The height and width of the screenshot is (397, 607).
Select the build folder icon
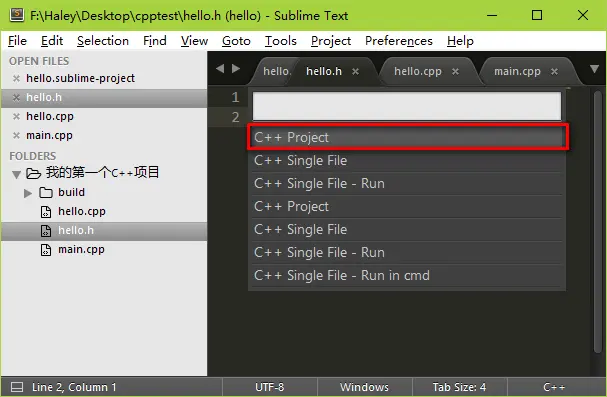46,192
